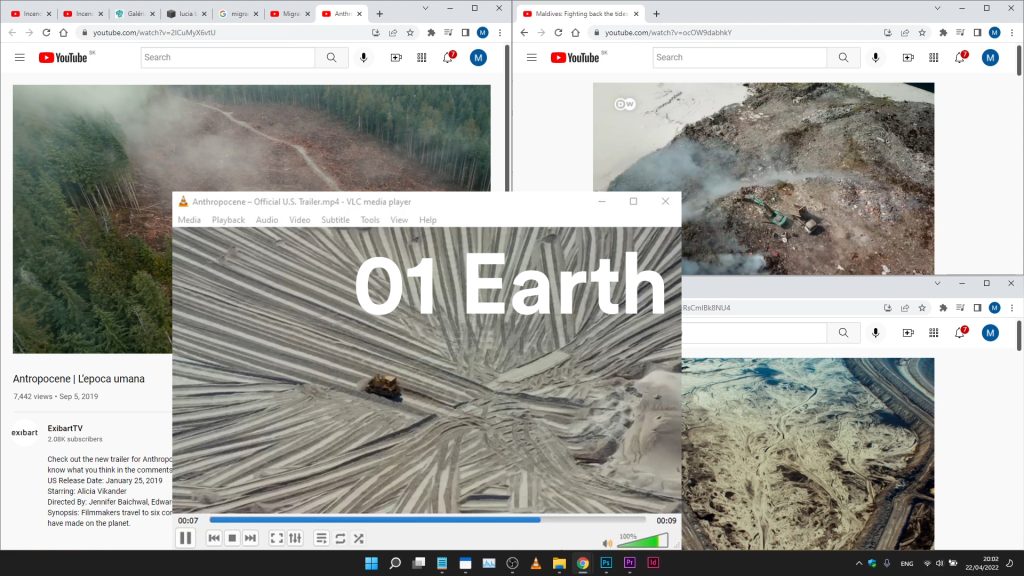Open the VLC Audio menu
1024x576 pixels.
point(267,220)
